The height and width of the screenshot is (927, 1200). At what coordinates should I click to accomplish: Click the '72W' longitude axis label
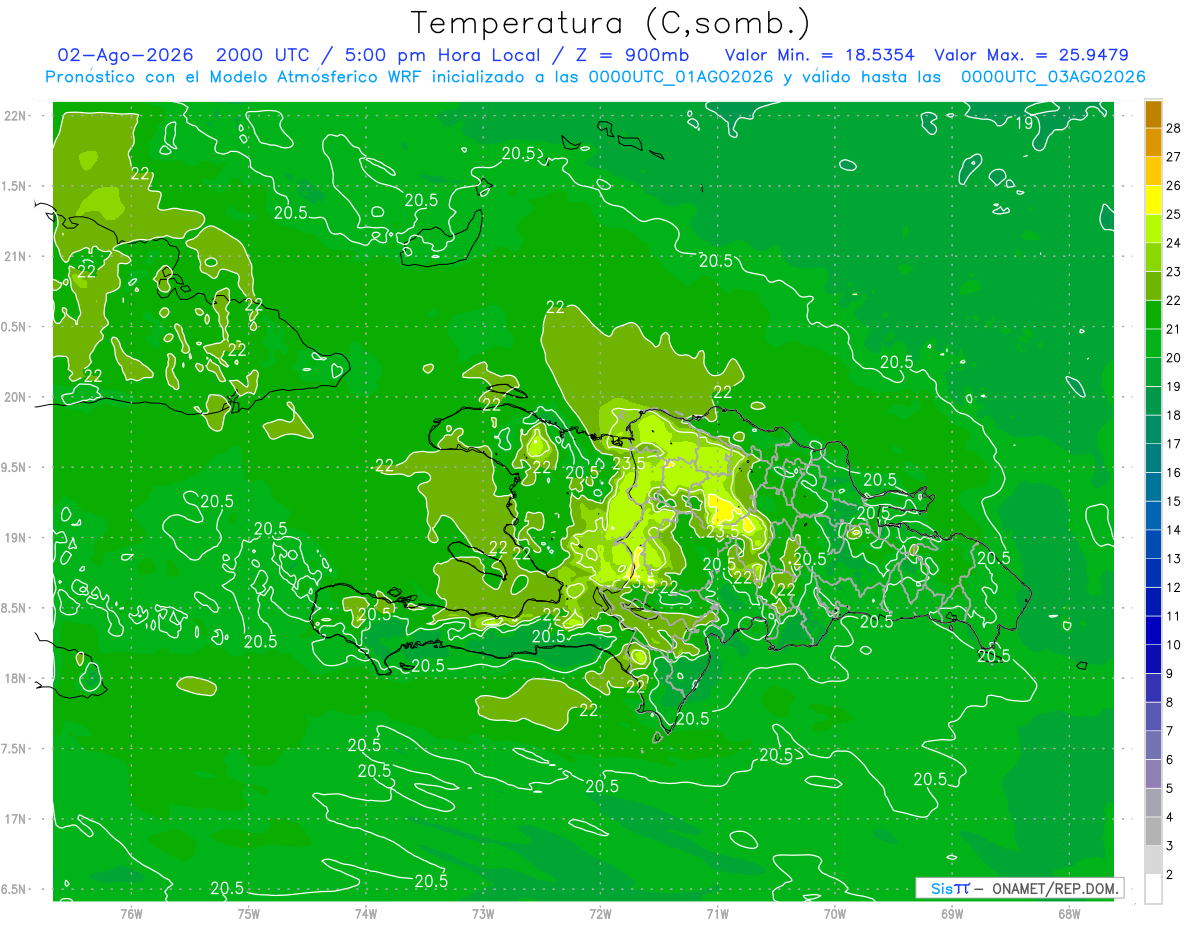tap(600, 913)
